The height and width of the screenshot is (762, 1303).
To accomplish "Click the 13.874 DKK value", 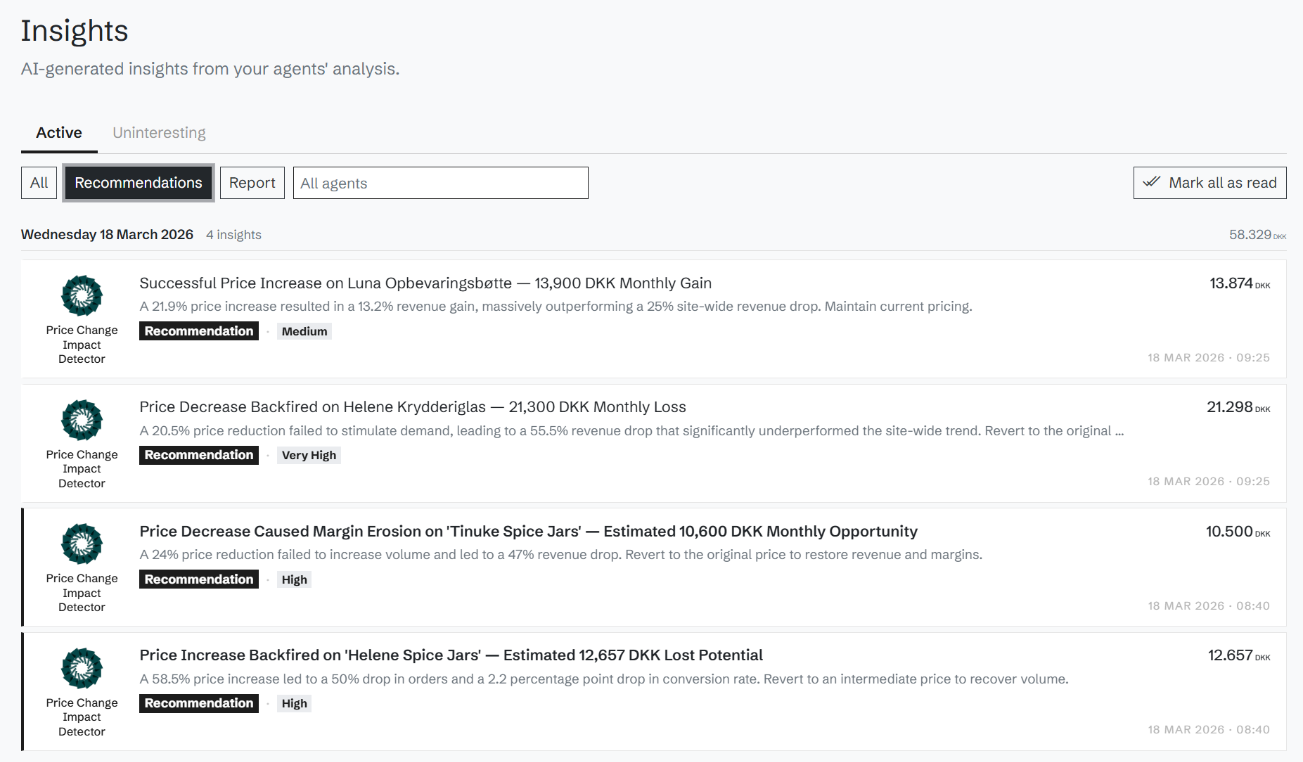I will pyautogui.click(x=1240, y=283).
